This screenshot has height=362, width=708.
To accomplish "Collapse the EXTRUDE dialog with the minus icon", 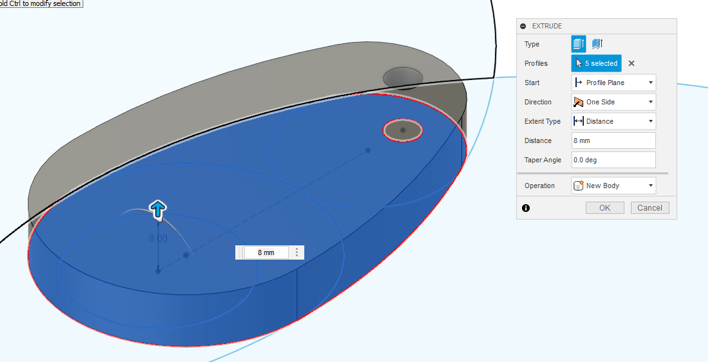I will (523, 26).
